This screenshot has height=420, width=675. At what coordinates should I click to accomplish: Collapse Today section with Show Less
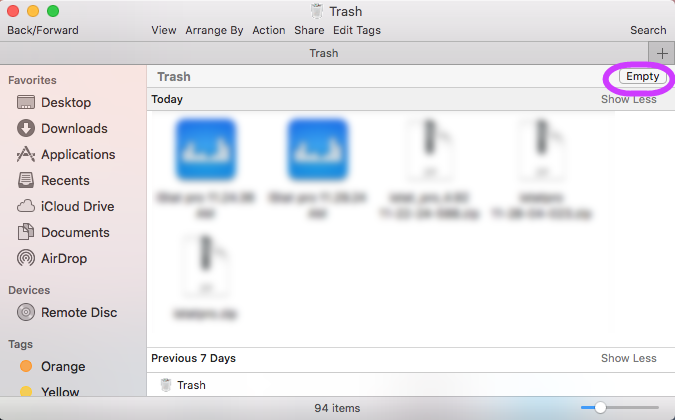[628, 99]
